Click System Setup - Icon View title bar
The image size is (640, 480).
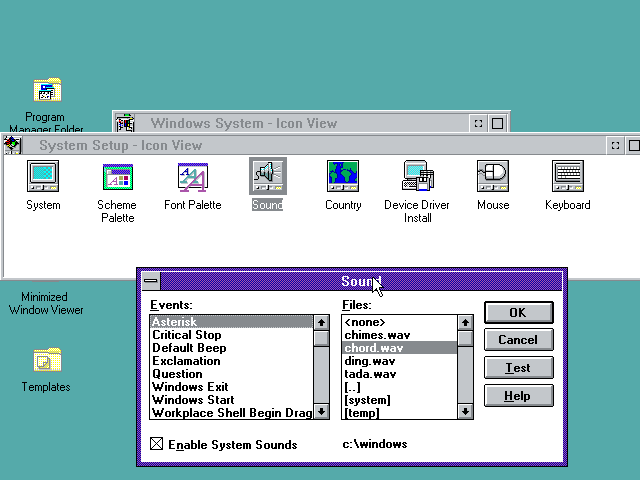[314, 145]
